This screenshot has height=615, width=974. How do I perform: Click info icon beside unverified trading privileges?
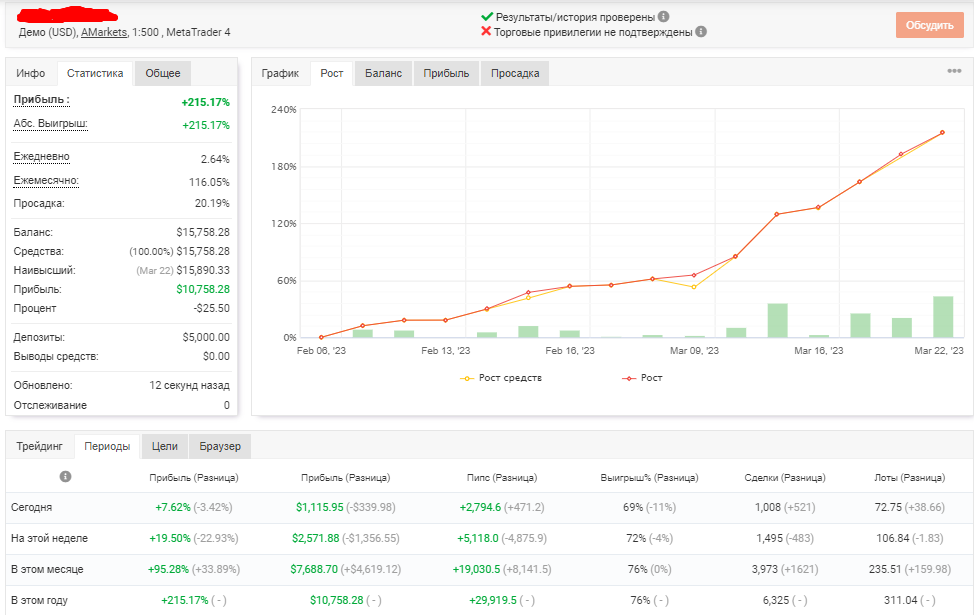701,32
